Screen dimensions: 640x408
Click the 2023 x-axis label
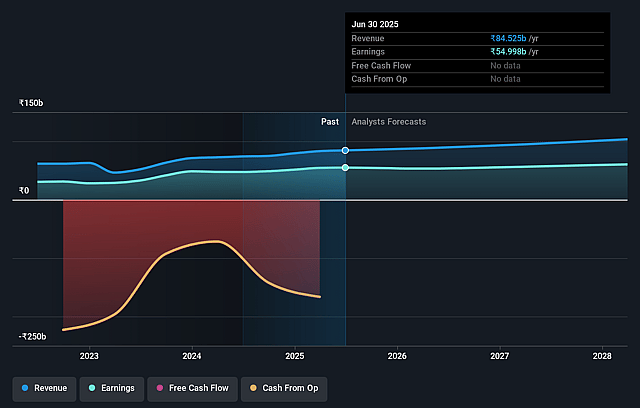[x=89, y=356]
